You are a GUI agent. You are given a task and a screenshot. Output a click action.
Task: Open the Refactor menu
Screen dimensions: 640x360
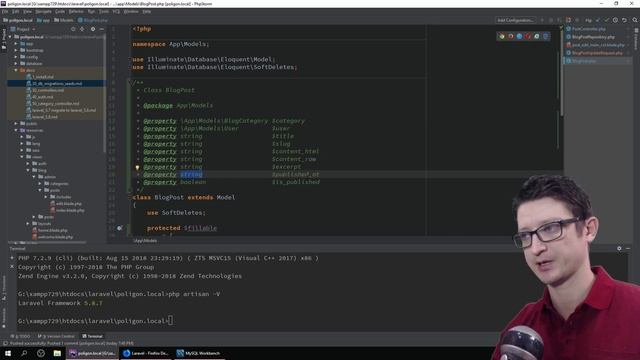[76, 12]
